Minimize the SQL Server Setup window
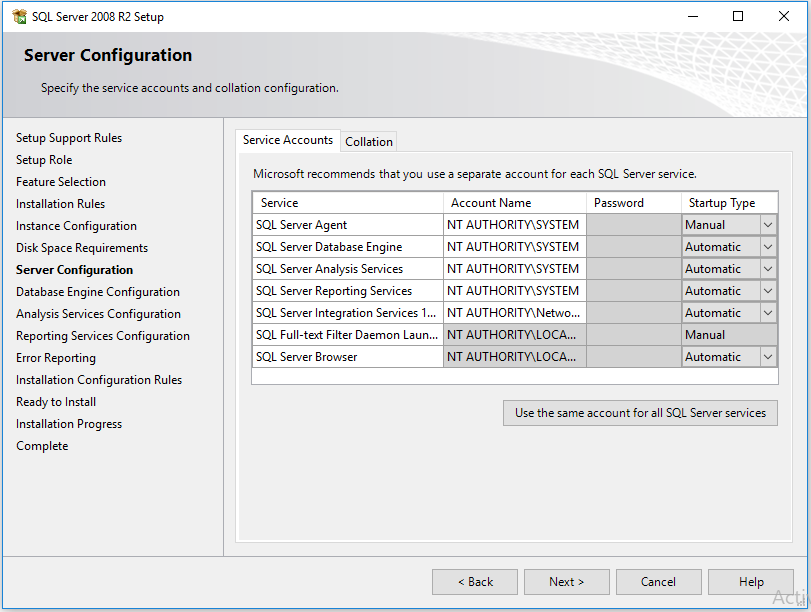 [693, 17]
